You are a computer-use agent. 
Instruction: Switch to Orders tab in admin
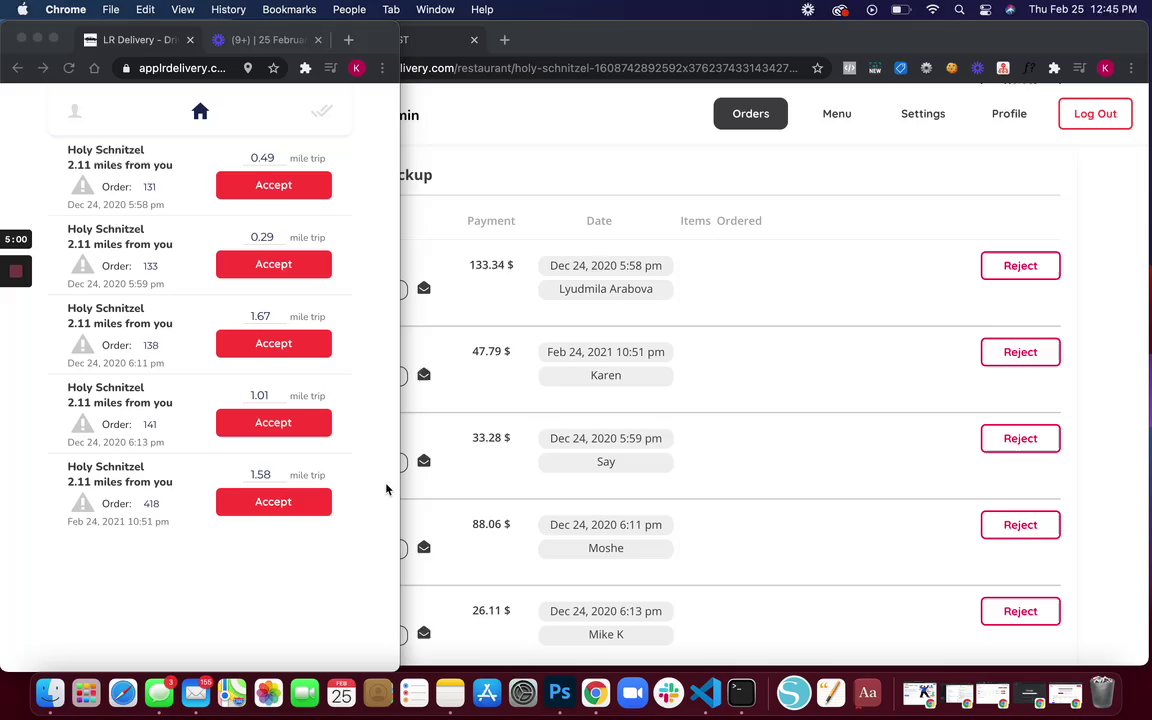750,114
